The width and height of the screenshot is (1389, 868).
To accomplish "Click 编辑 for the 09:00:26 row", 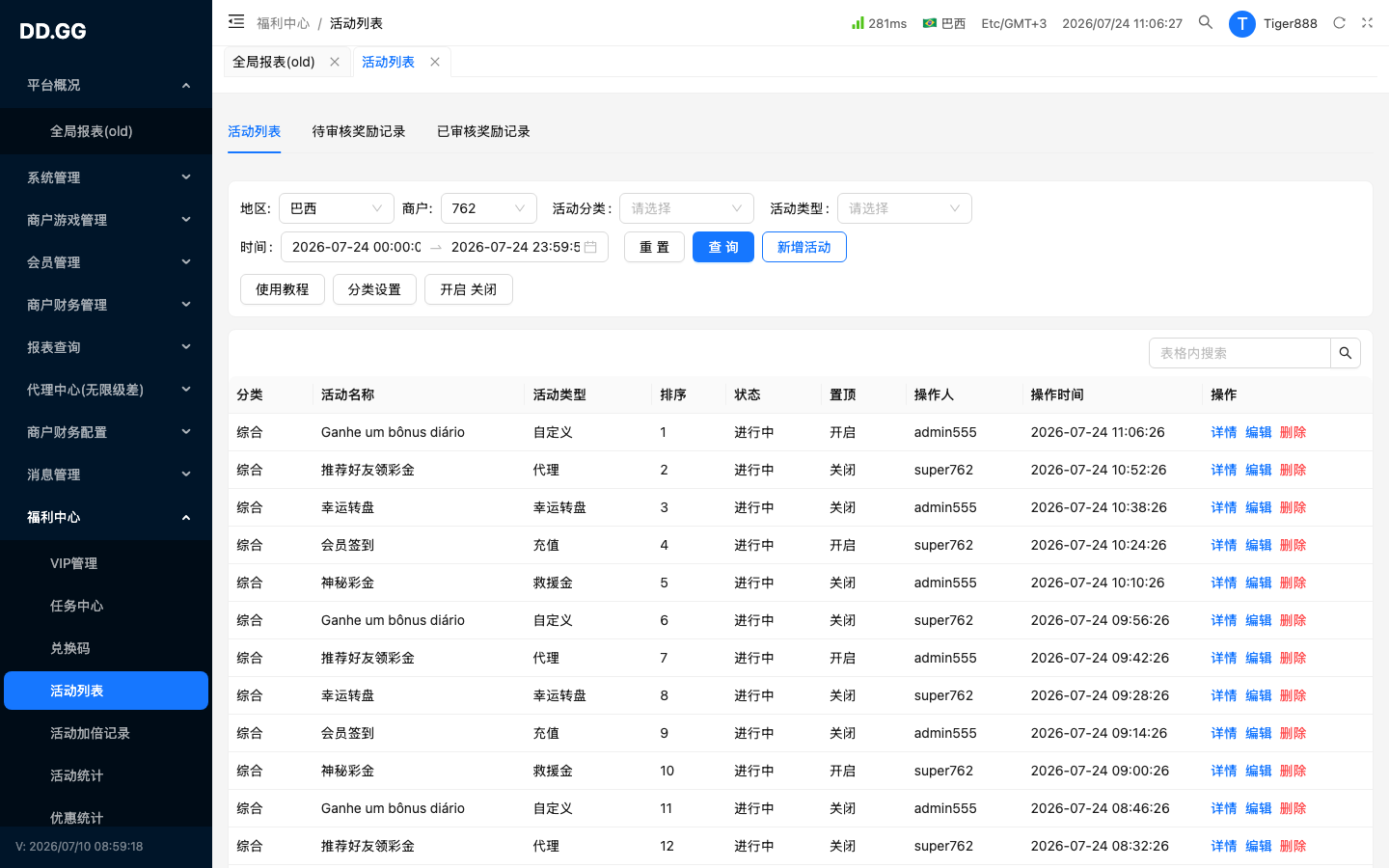I will pyautogui.click(x=1259, y=771).
